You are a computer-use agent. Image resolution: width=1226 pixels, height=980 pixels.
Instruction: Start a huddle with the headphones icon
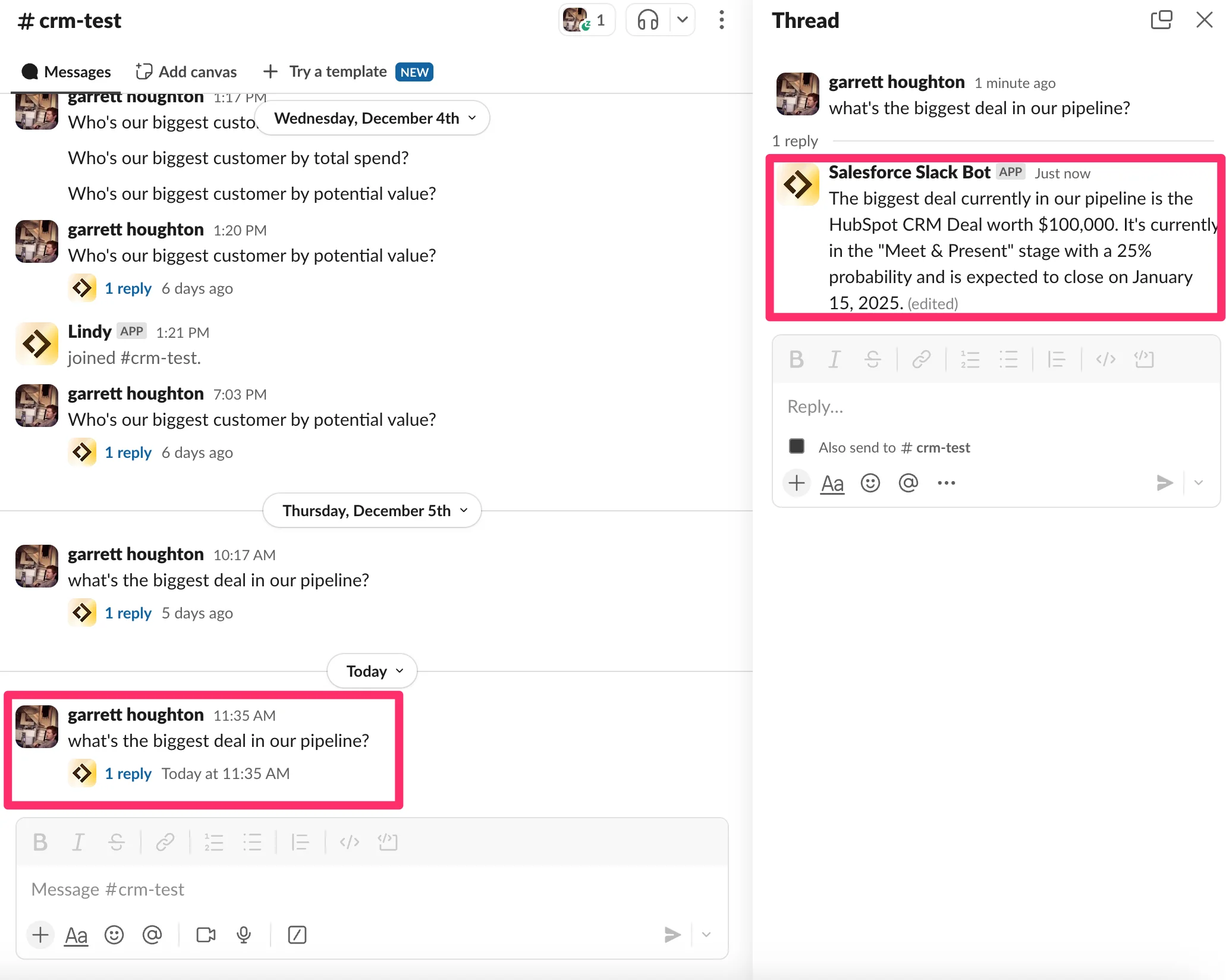pyautogui.click(x=648, y=20)
